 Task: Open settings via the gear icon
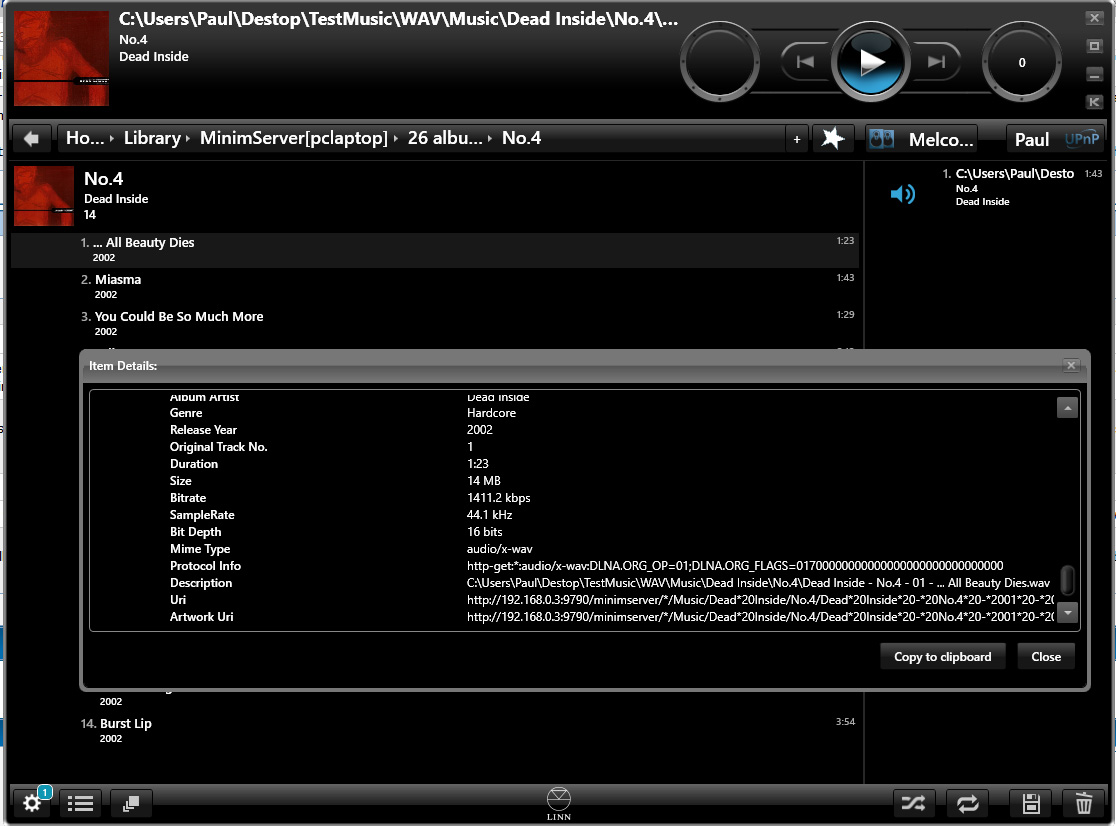(32, 803)
